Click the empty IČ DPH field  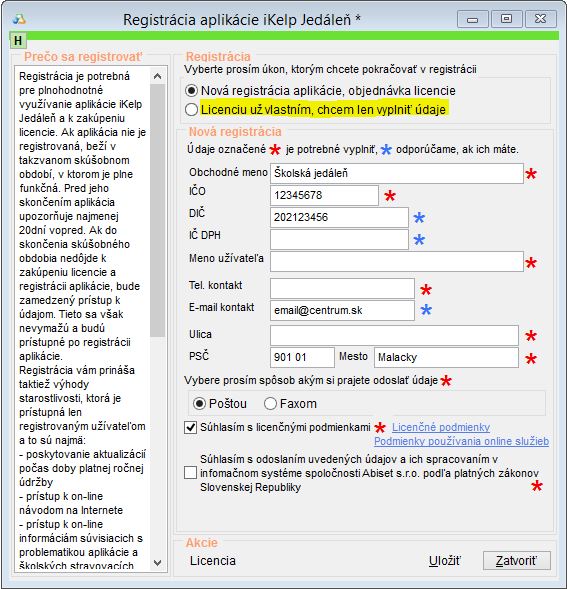339,239
